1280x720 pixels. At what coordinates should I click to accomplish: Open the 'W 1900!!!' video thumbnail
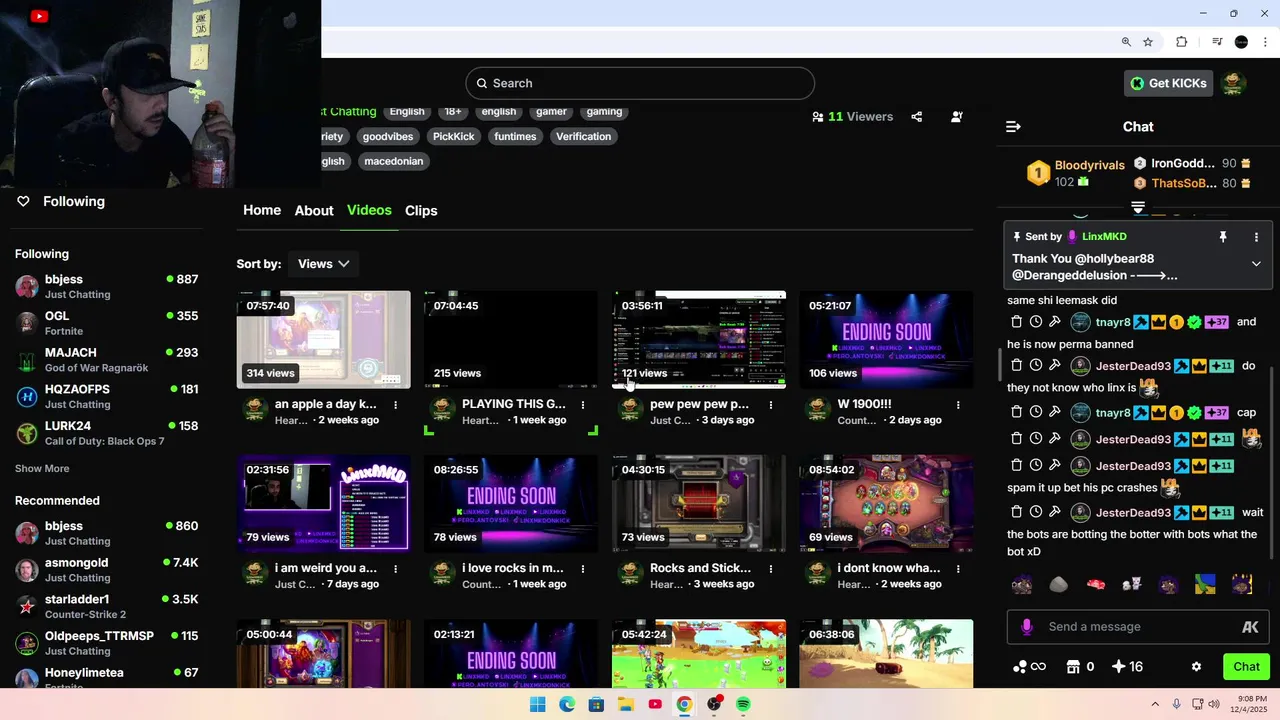(x=886, y=340)
